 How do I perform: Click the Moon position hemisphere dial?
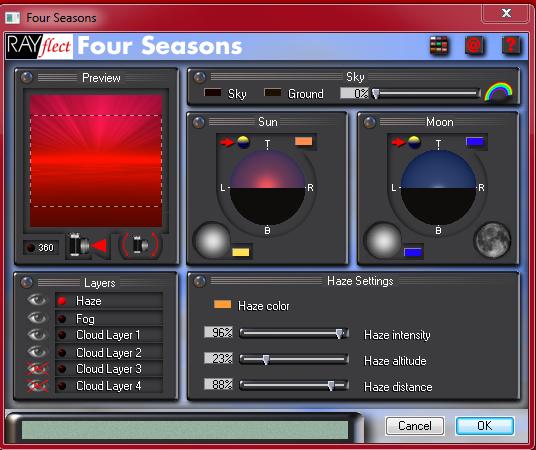click(x=438, y=187)
